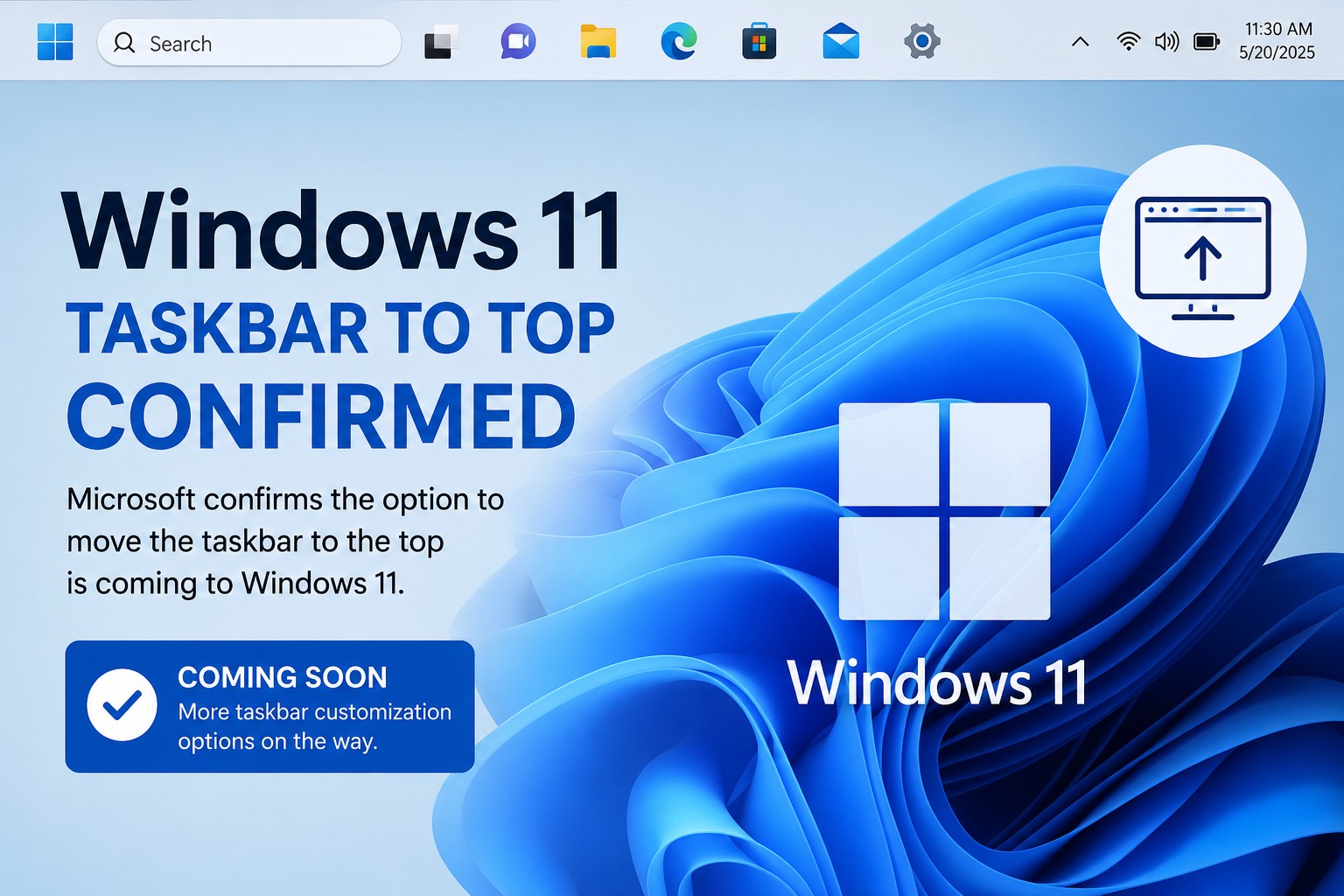Click the COMING SOON heading
The image size is (1344, 896).
(x=282, y=677)
